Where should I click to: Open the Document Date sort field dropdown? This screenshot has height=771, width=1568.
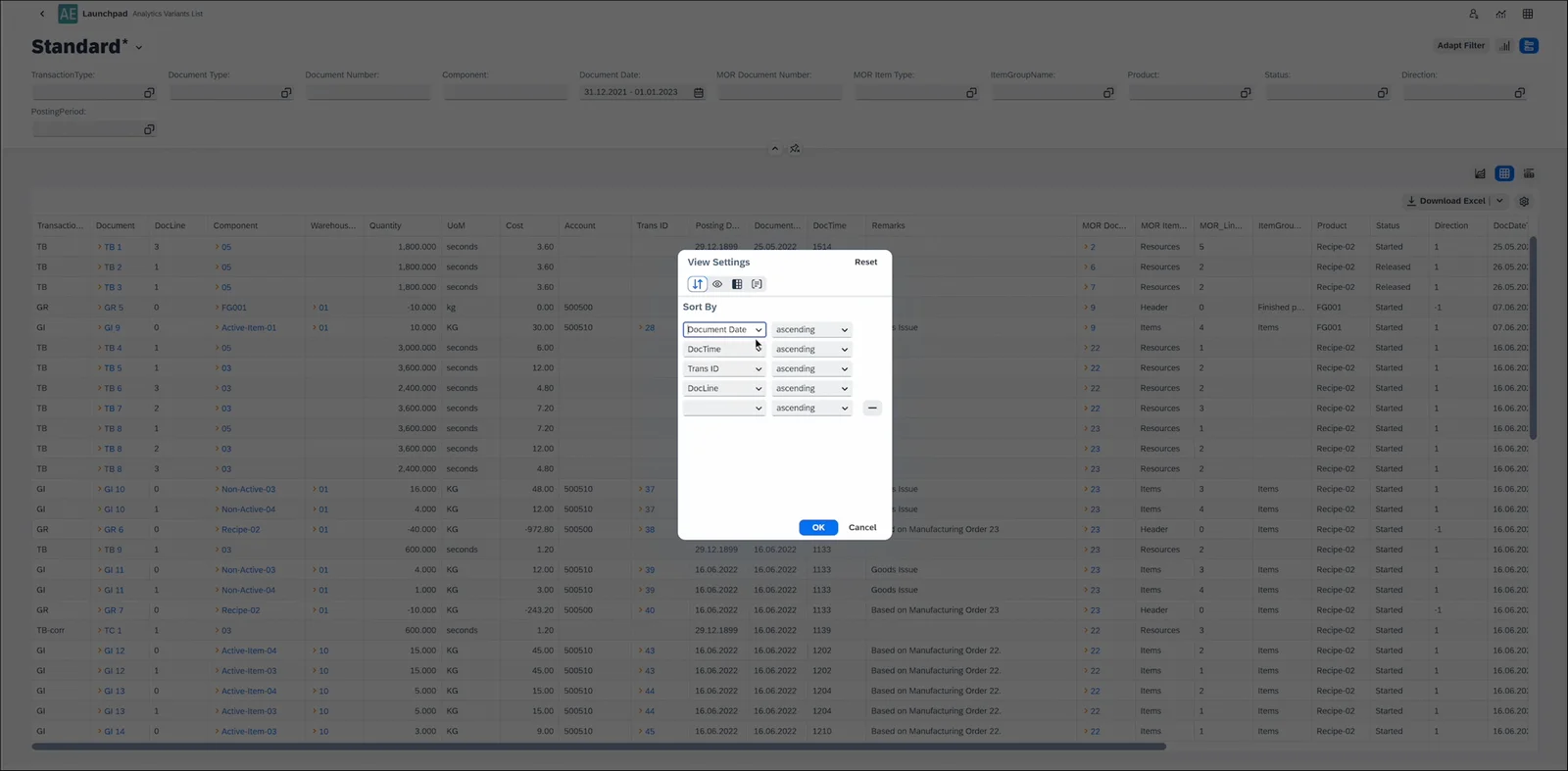coord(724,330)
